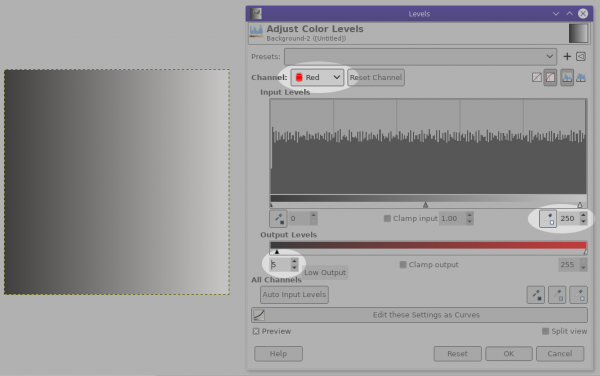Pick black point for all channels
This screenshot has width=600, height=376.
coord(536,295)
